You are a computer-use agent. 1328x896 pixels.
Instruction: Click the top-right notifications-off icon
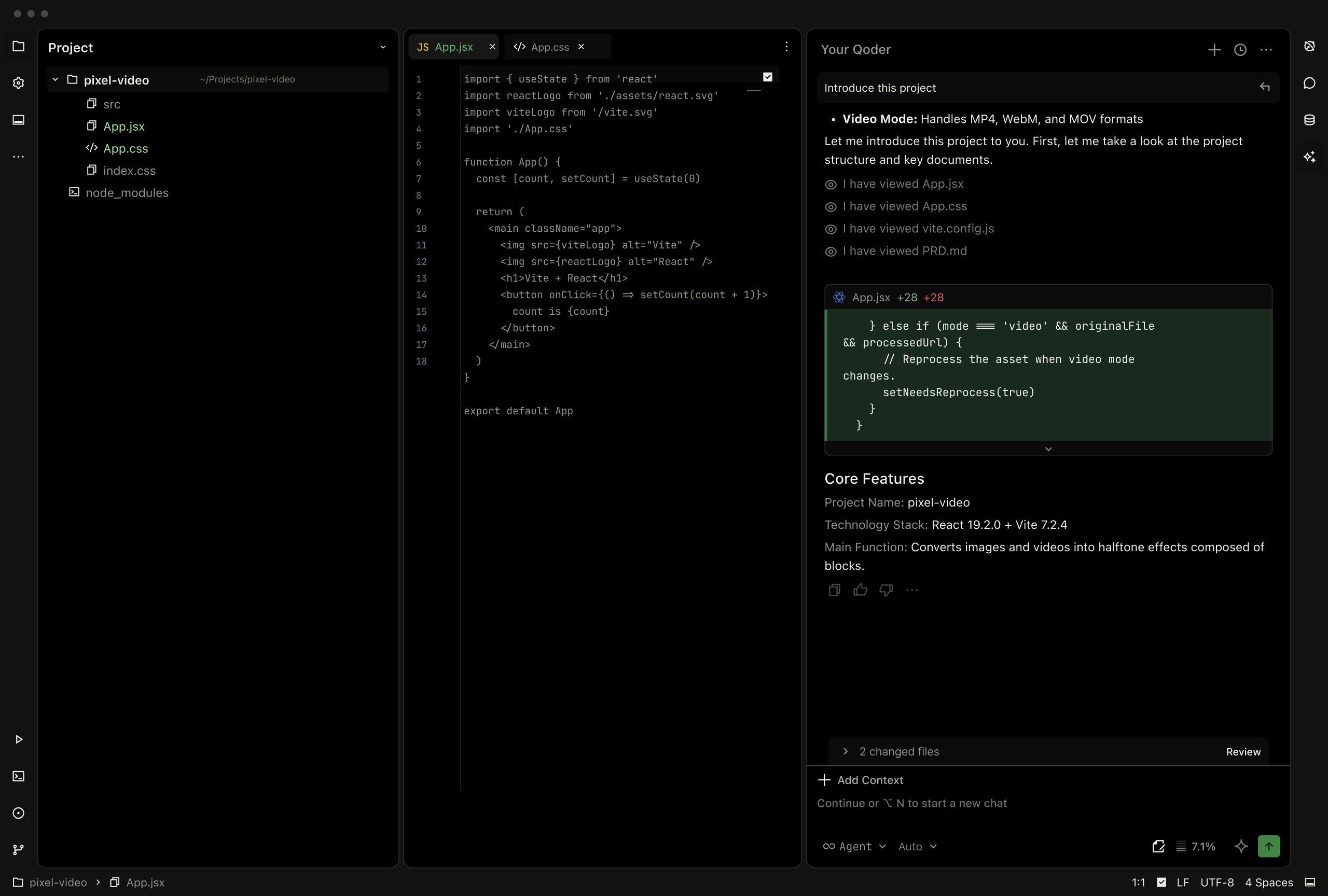[x=1309, y=46]
